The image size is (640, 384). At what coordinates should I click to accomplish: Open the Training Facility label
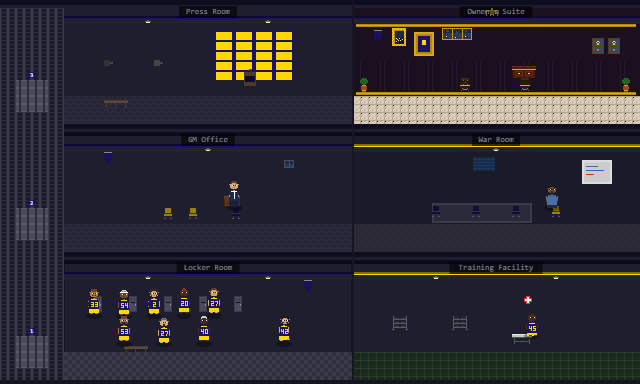496,268
